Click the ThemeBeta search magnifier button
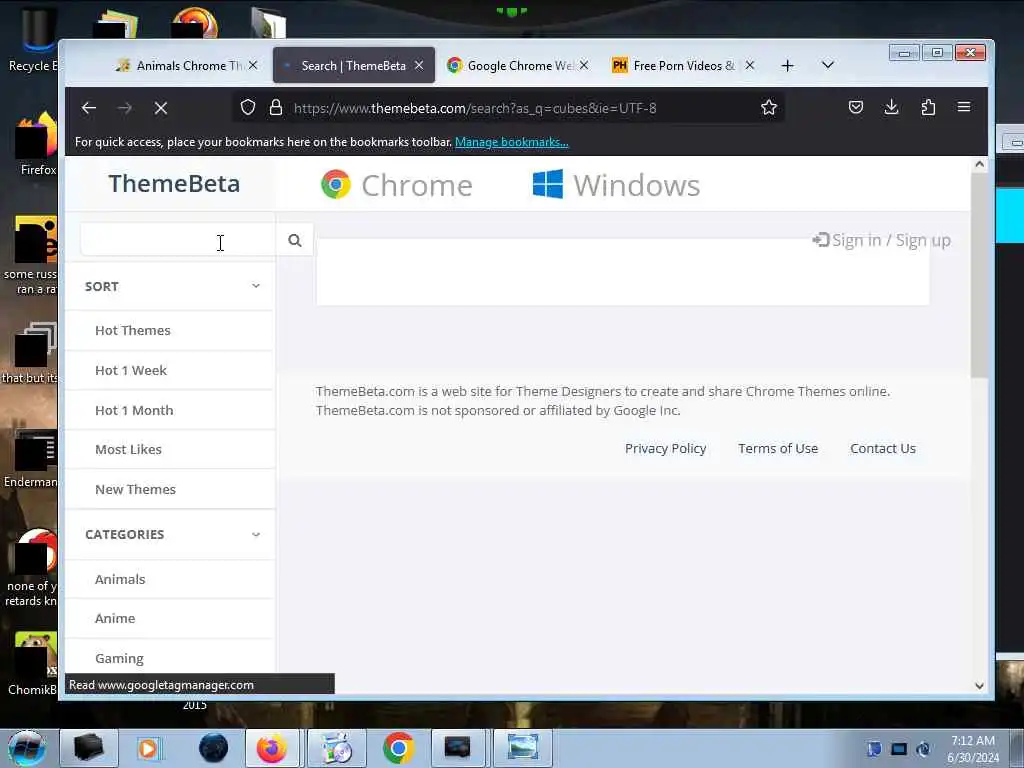The width and height of the screenshot is (1024, 768). tap(295, 240)
